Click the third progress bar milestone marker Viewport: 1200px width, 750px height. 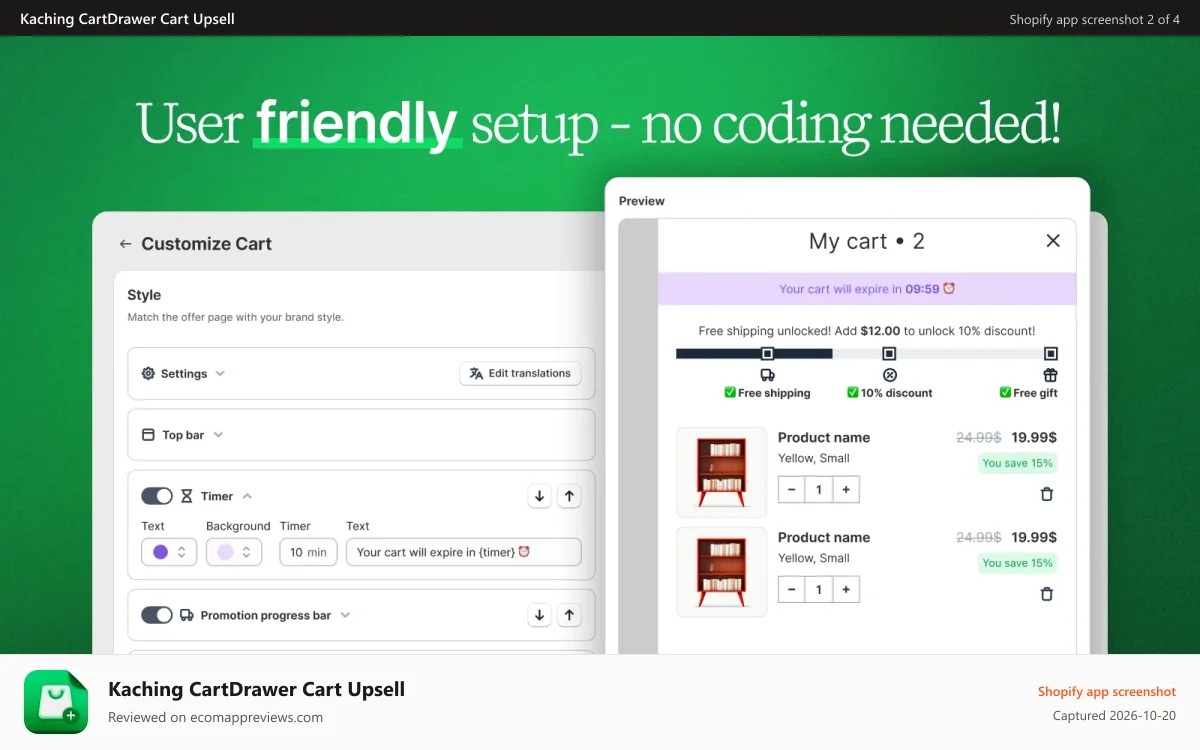[x=1051, y=353]
